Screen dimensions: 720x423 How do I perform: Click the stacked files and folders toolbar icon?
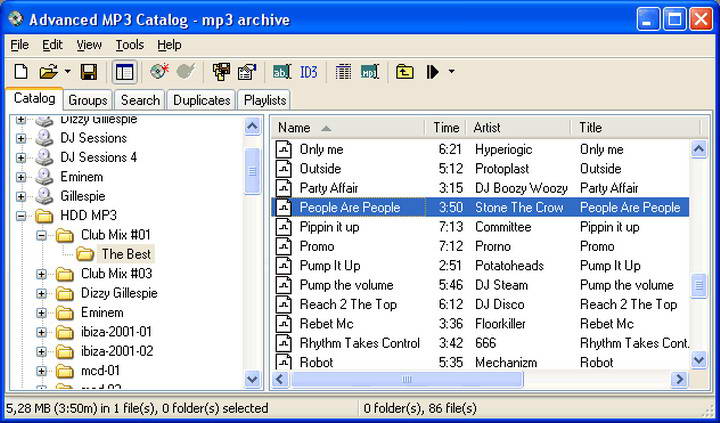[221, 72]
